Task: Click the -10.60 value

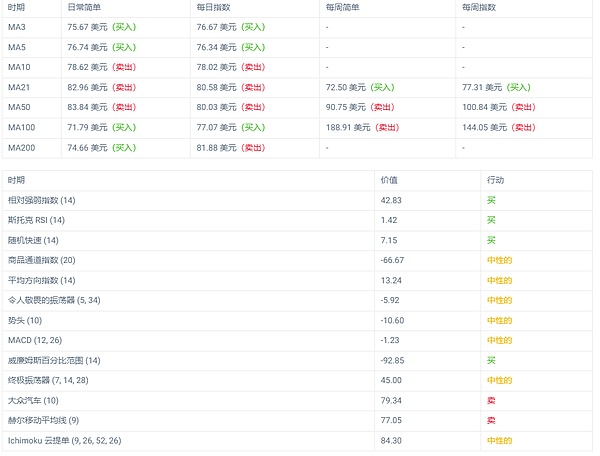Action: pos(392,321)
